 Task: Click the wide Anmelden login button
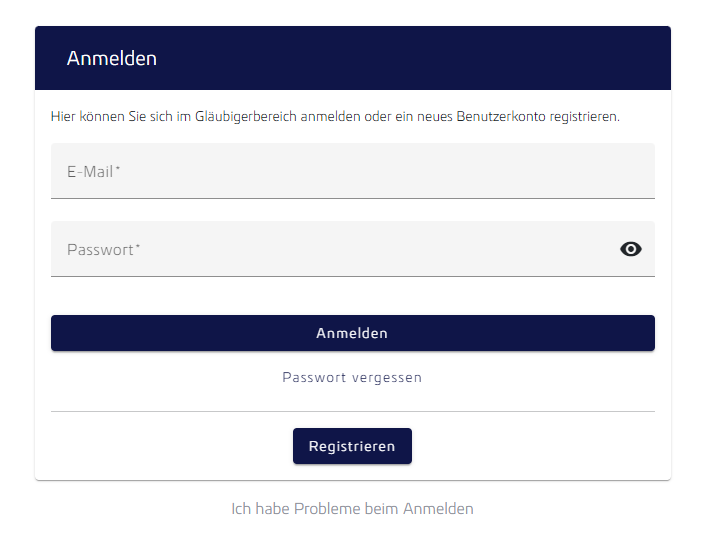353,333
